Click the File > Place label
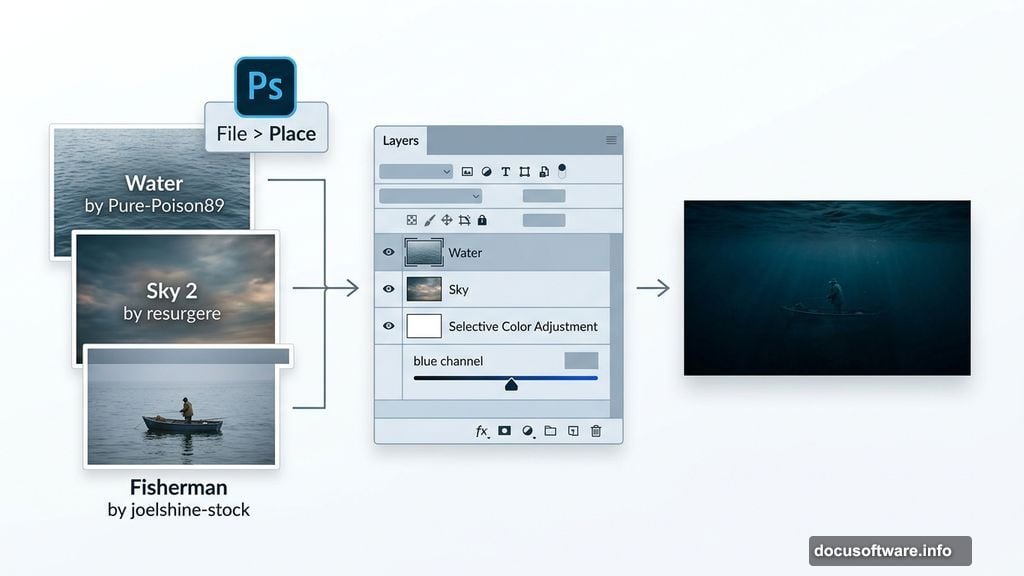The height and width of the screenshot is (576, 1024). pos(266,131)
